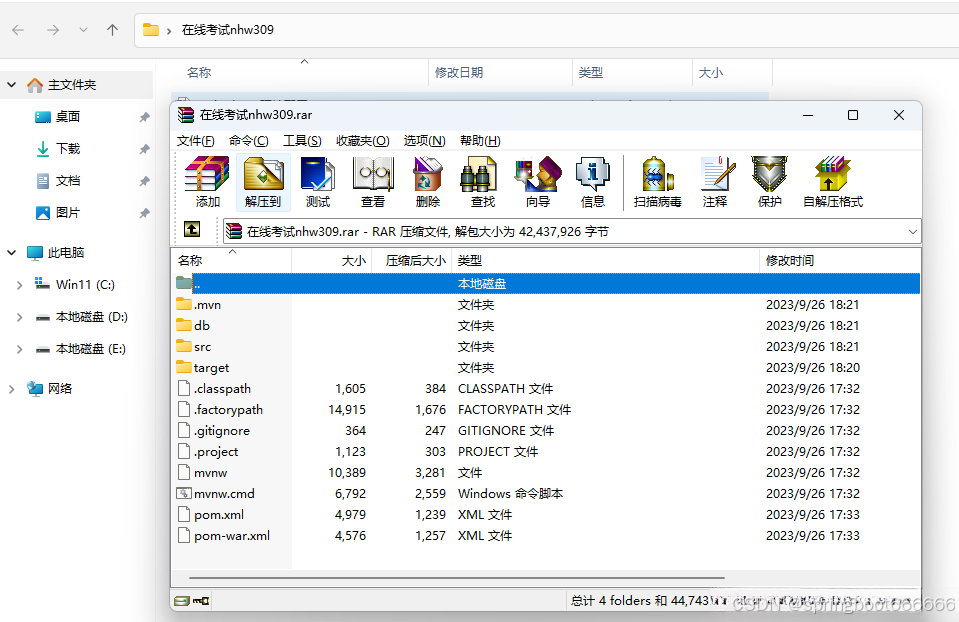Sort WinRAR list by 类型 column
Viewport: 959px width, 622px height.
605,261
